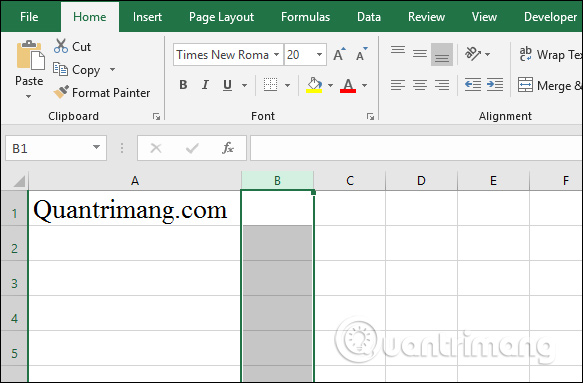Image resolution: width=583 pixels, height=383 pixels.
Task: Click Decrease Indent icon
Action: 473,85
